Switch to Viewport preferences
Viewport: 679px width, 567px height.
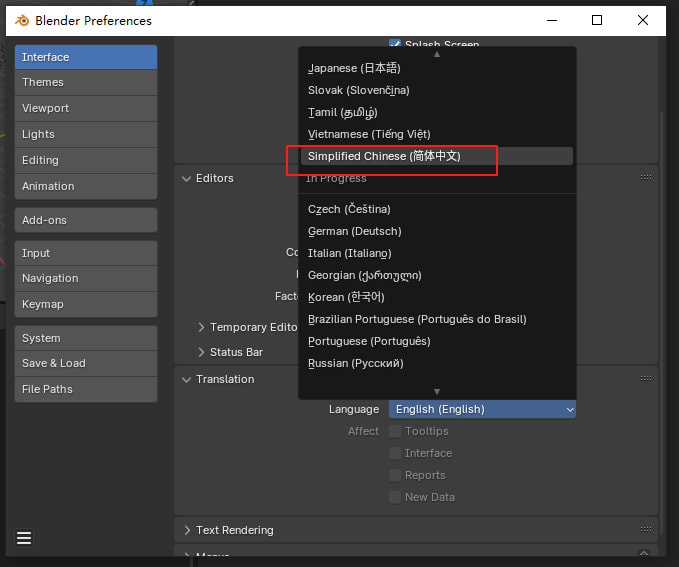86,108
